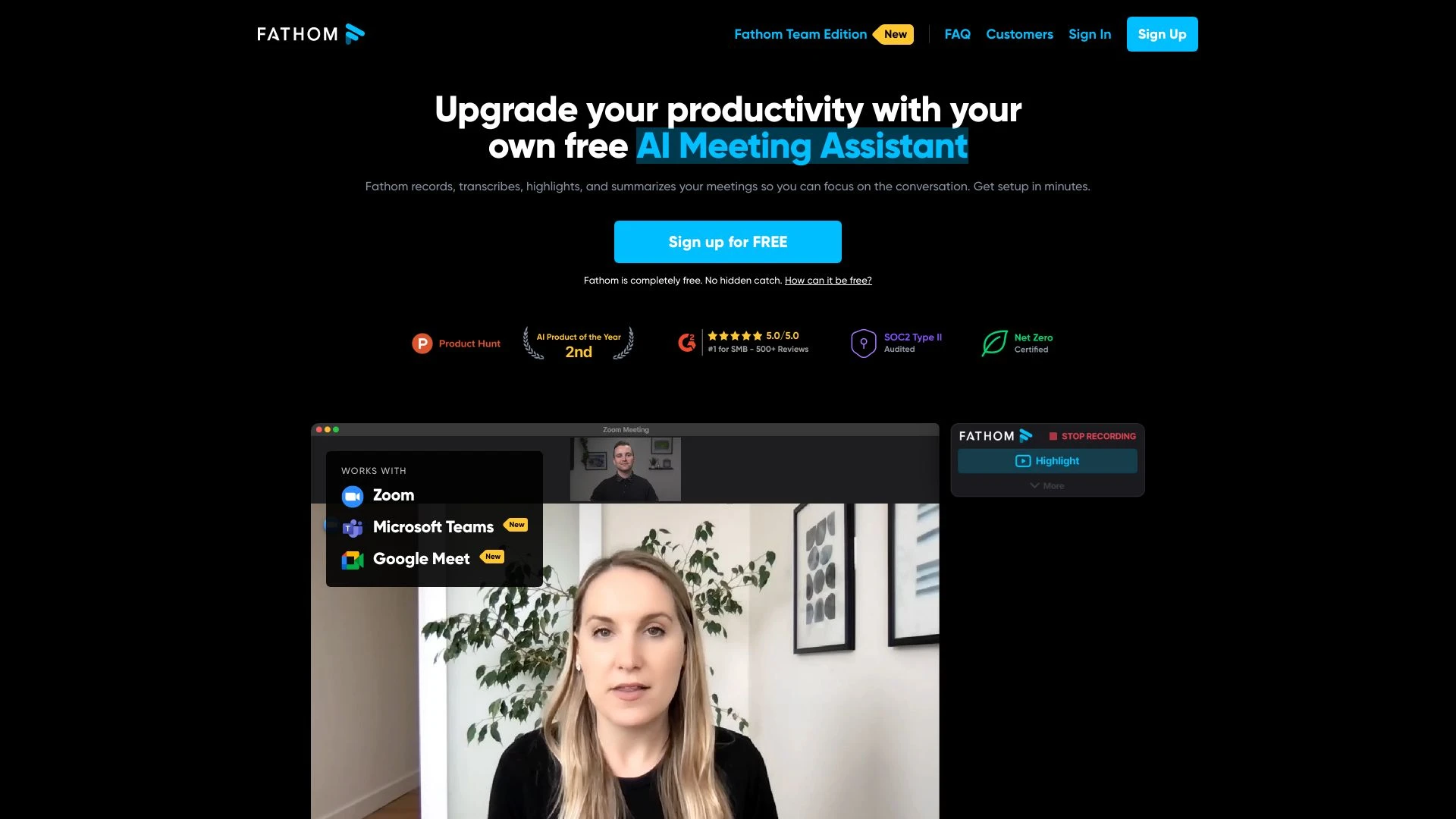Click the Google Meet icon in panel

352,559
